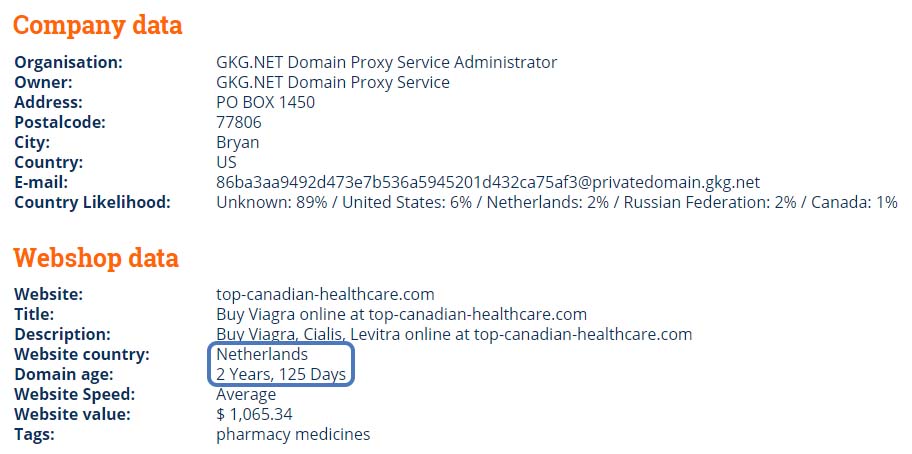Click the owner value GKG.NET Domain Proxy Service
Image resolution: width=912 pixels, height=454 pixels.
[333, 83]
